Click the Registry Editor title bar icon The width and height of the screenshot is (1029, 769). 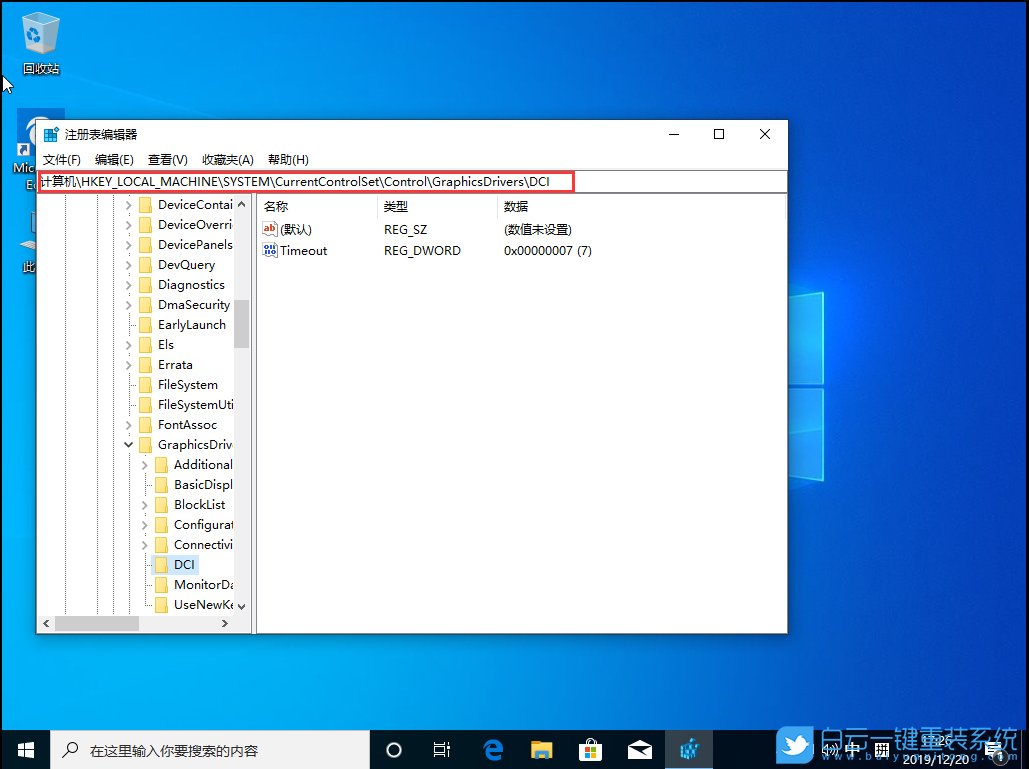51,133
